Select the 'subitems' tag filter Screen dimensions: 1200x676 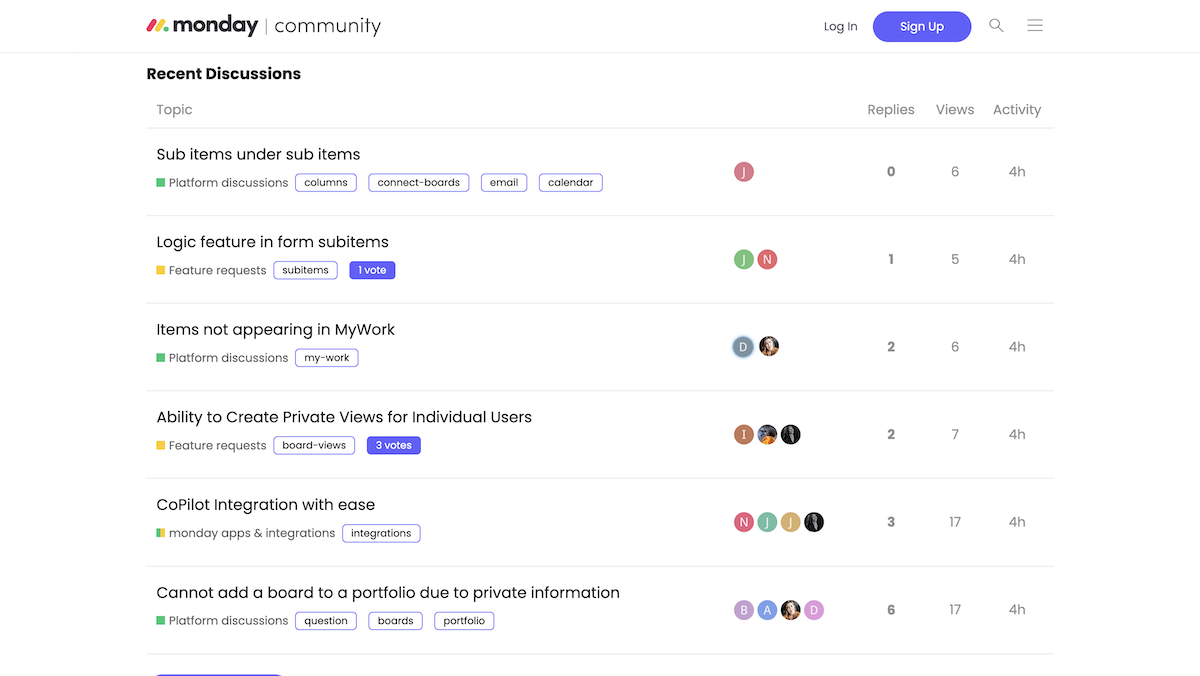pyautogui.click(x=305, y=269)
